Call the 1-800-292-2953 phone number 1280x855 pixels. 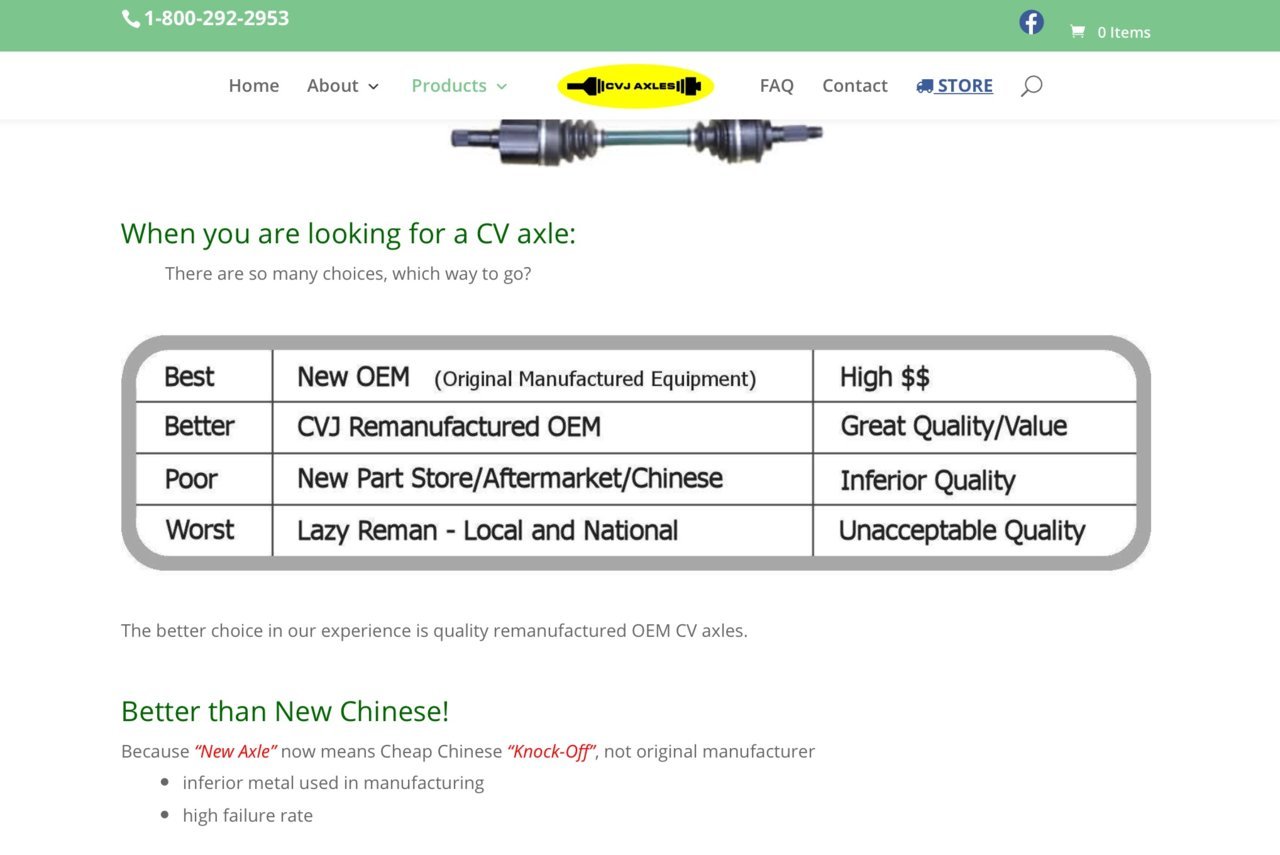pos(217,18)
